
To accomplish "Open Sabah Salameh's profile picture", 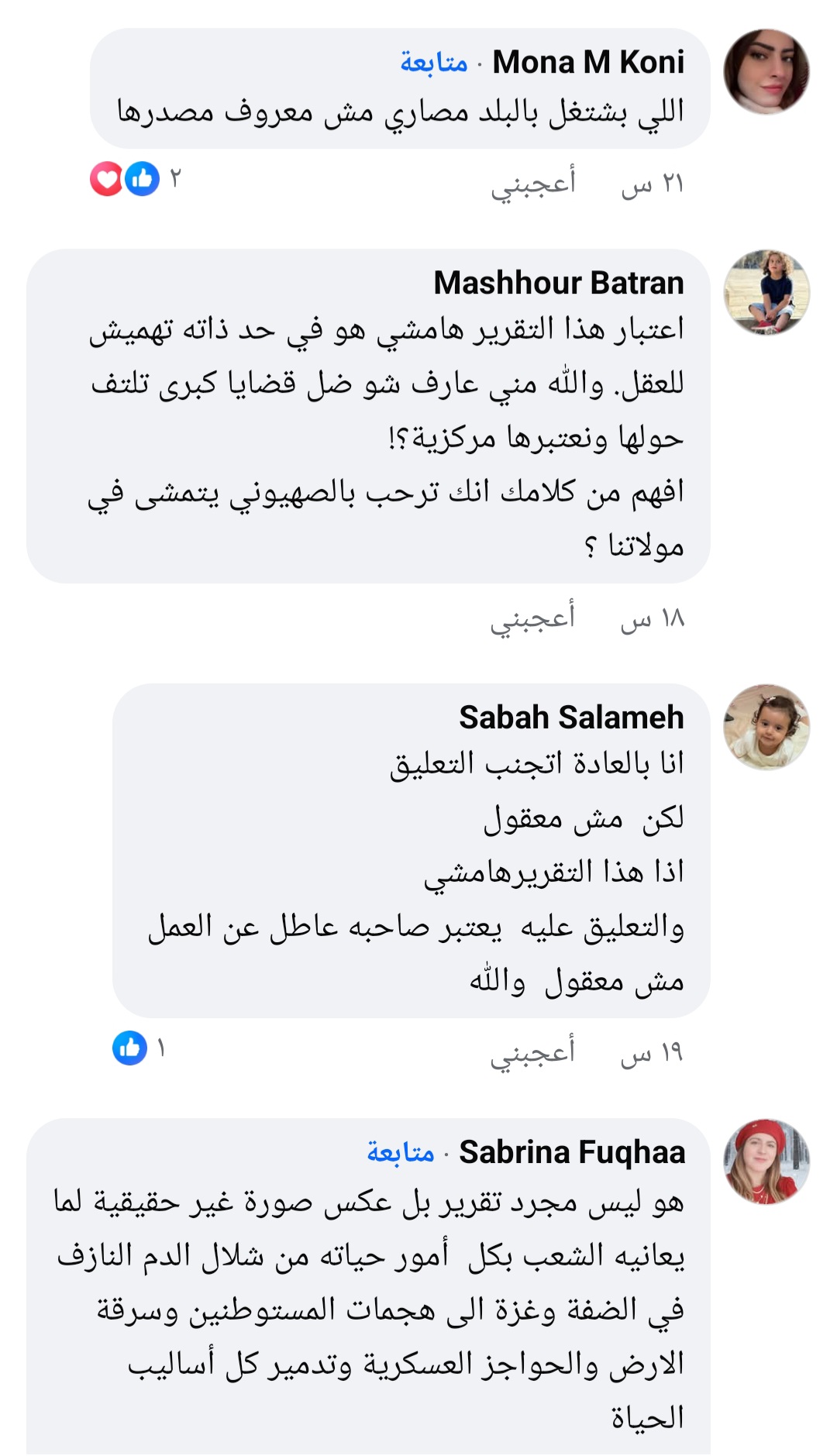I will (x=766, y=727).
